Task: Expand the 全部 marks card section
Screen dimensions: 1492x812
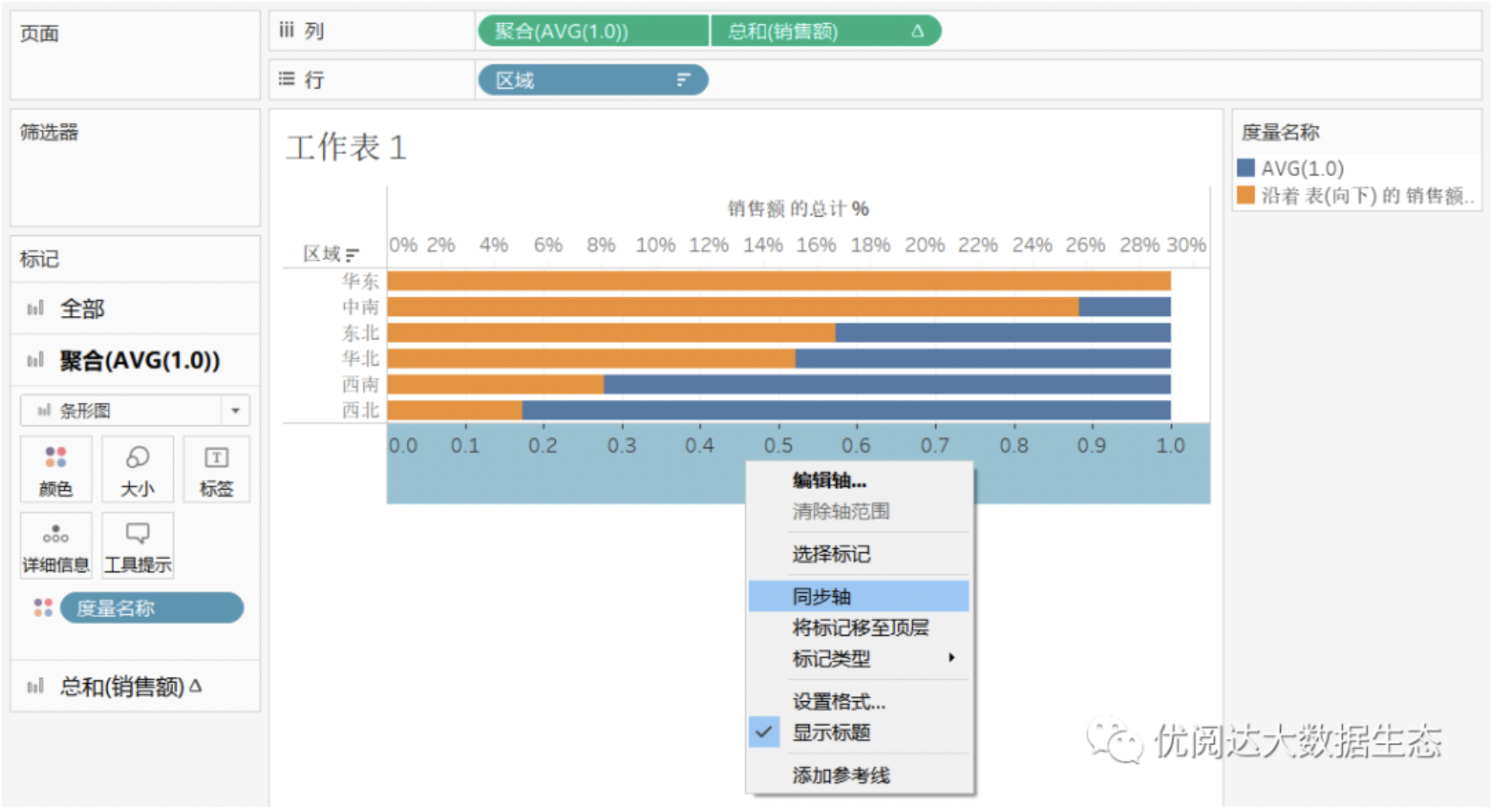Action: [x=82, y=309]
